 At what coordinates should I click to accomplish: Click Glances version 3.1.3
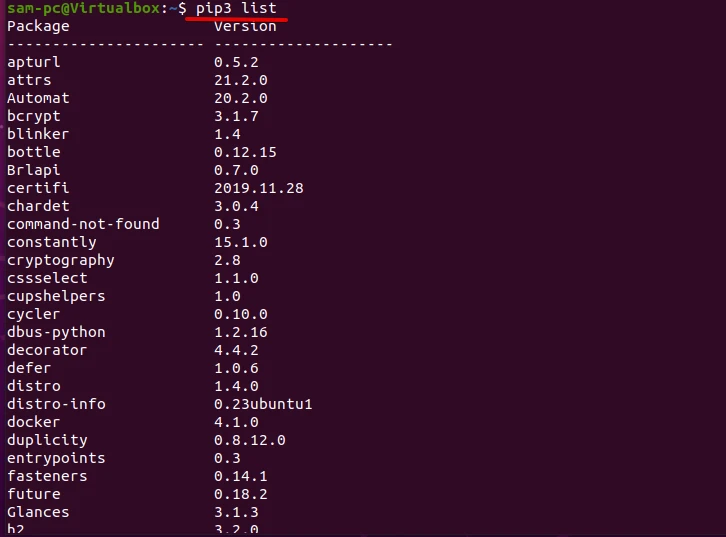236,512
